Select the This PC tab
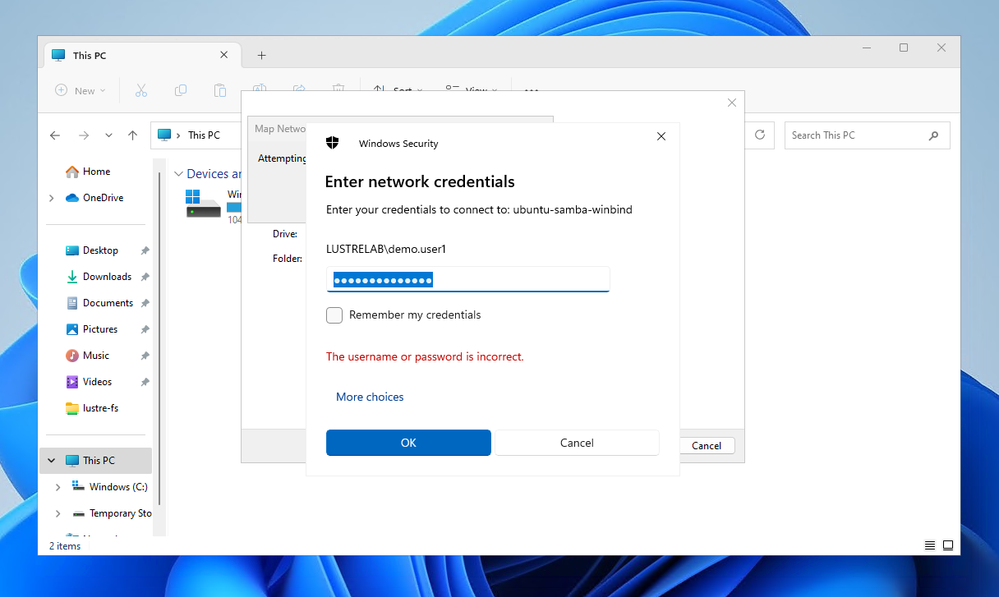Viewport: 999px width, 597px height. click(142, 55)
